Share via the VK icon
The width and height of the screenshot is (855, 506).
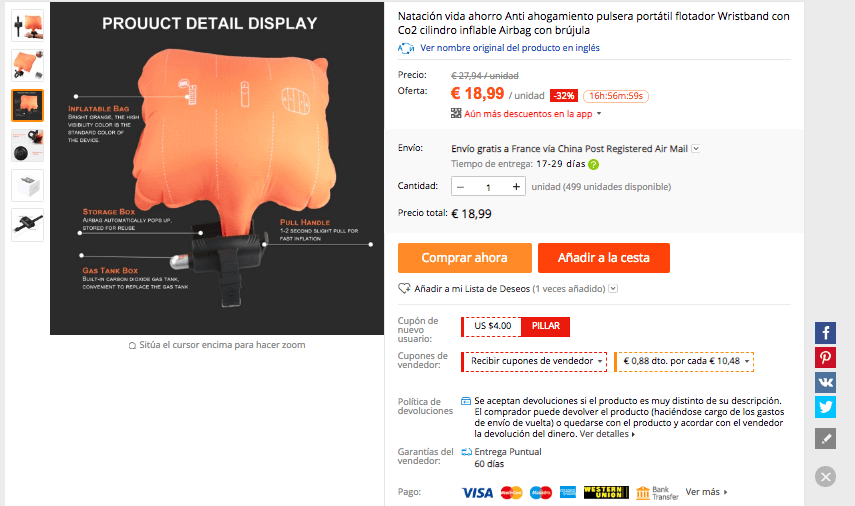pos(825,382)
